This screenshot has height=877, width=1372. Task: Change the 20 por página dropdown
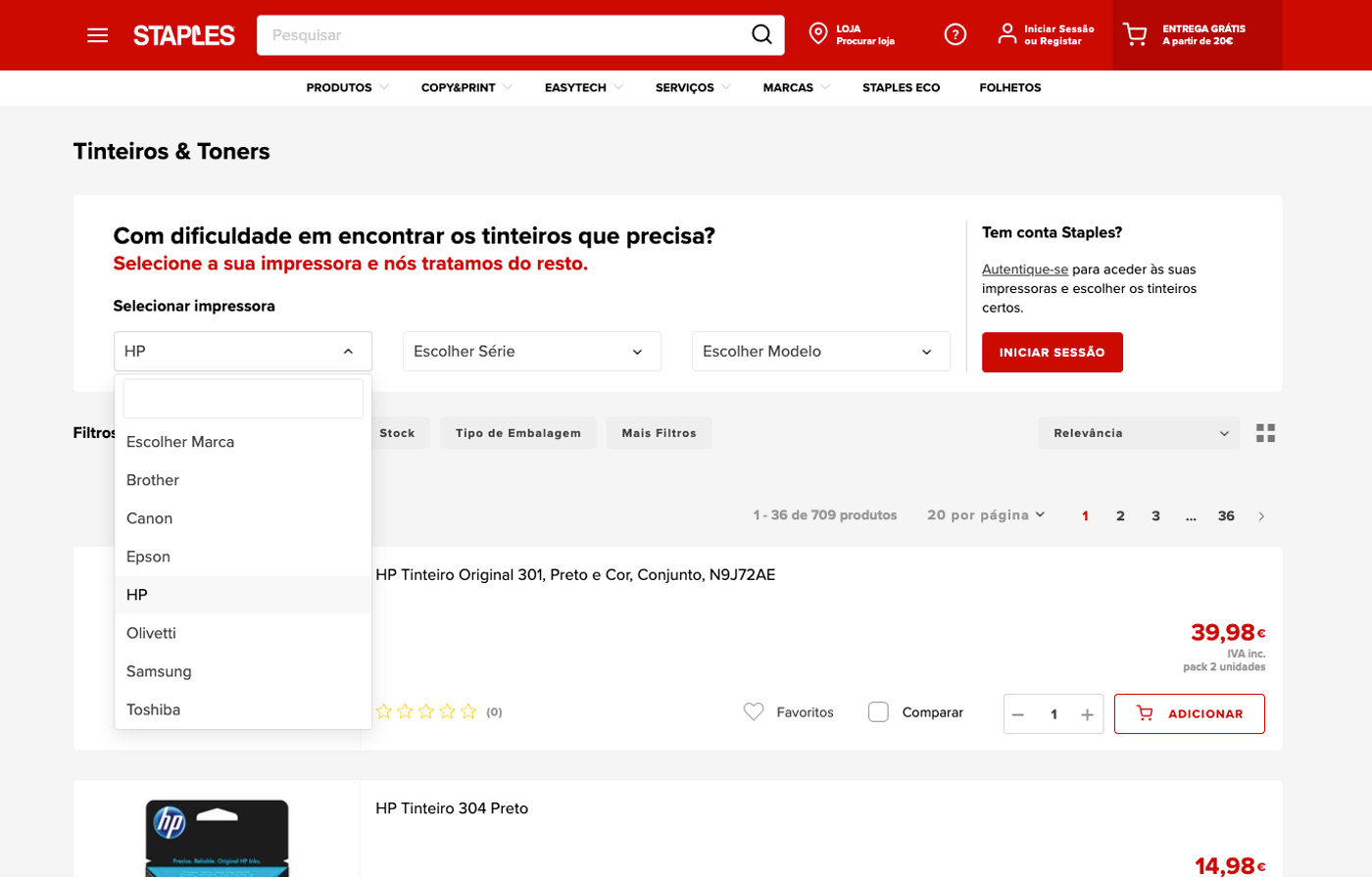pyautogui.click(x=986, y=515)
